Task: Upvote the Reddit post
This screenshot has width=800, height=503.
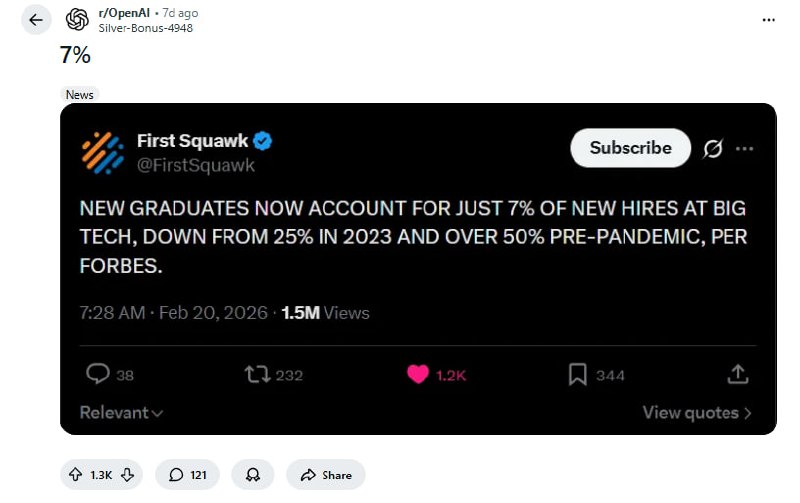Action: [x=76, y=475]
